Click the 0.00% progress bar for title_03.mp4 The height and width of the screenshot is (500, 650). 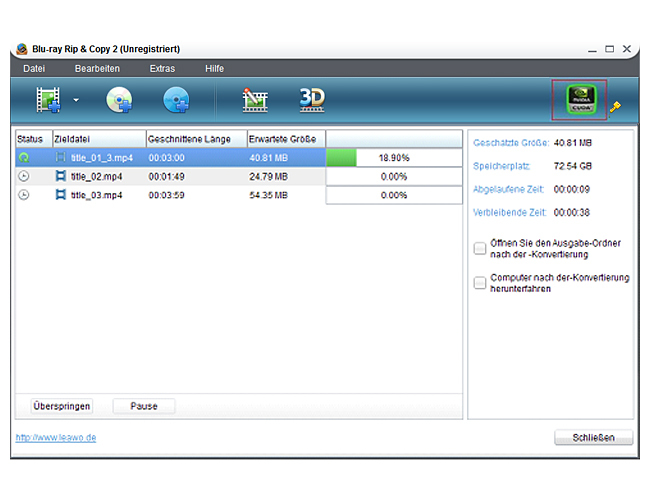point(394,195)
